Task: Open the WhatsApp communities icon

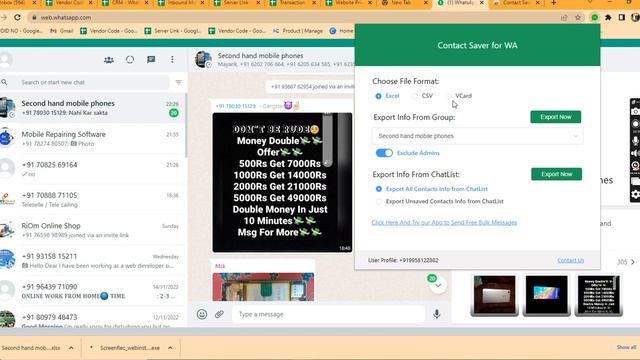Action: [x=109, y=60]
